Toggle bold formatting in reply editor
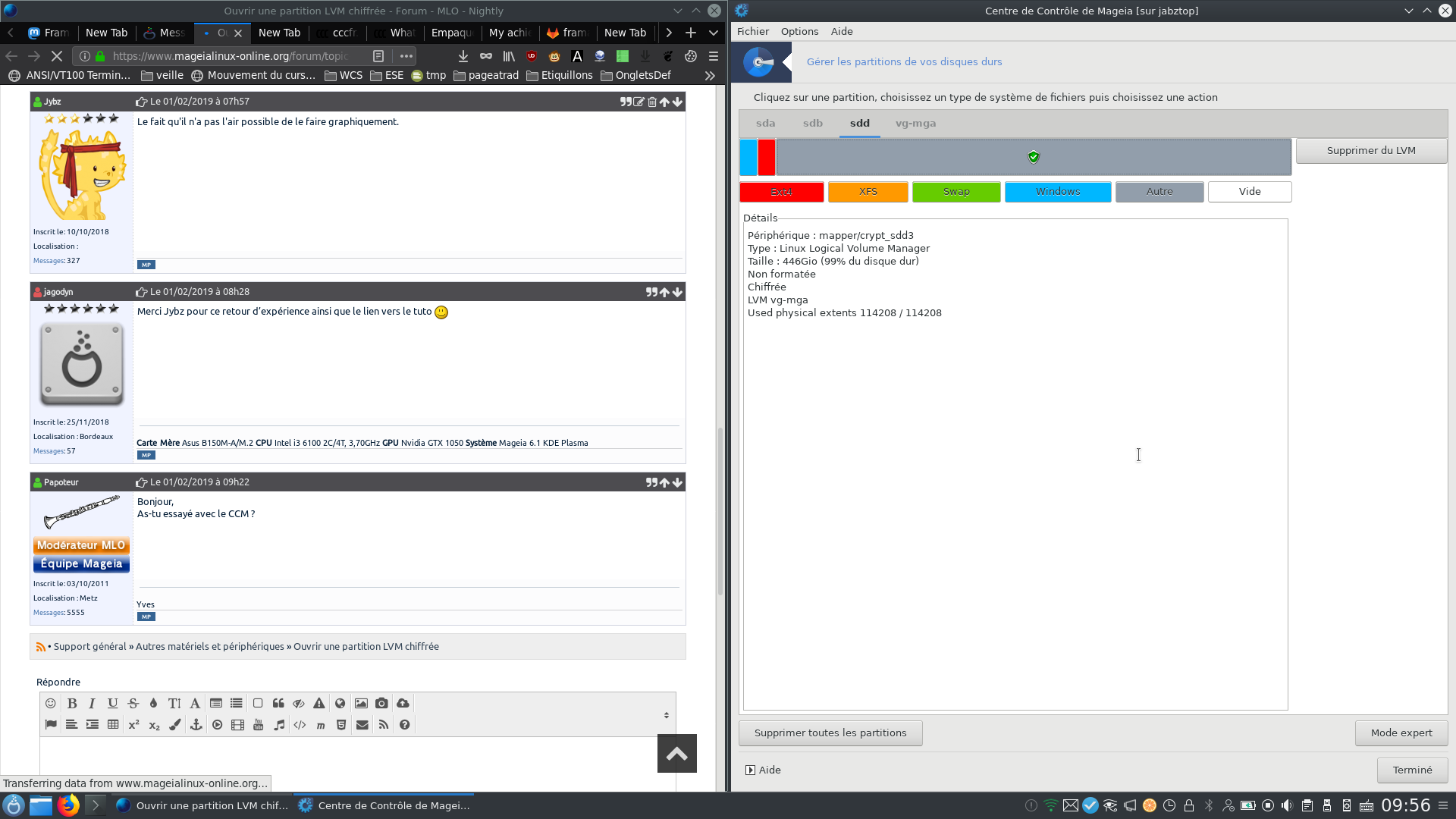 point(72,704)
